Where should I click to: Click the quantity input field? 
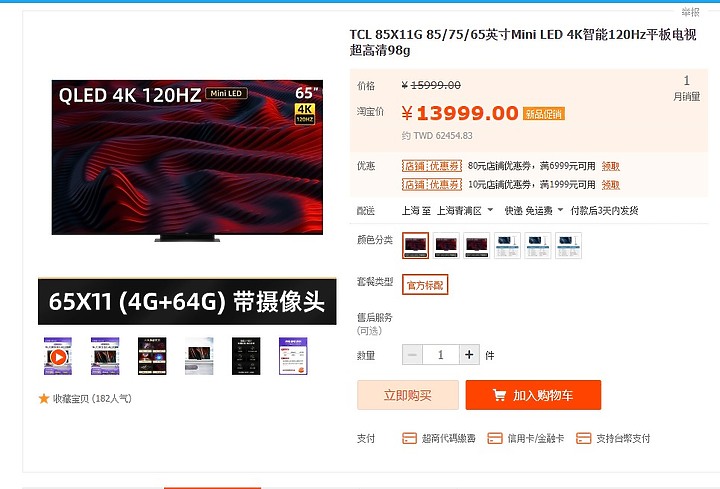(441, 355)
